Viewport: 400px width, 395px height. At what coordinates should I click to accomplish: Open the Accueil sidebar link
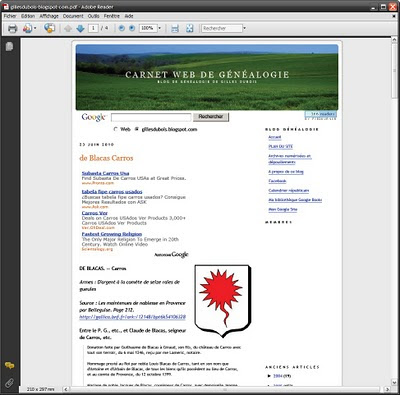(275, 137)
